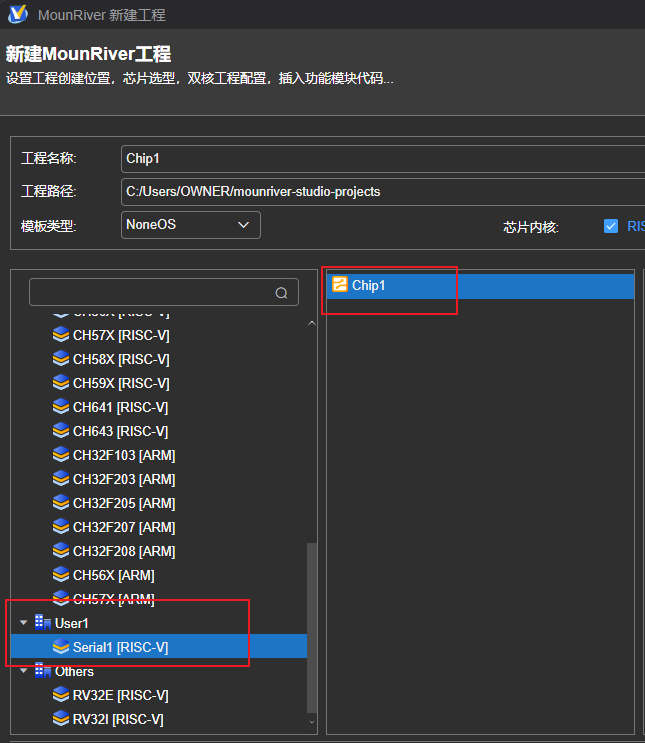Screen dimensions: 645x743
Task: Select the CH56X [ARM] series icon
Action: coord(61,575)
